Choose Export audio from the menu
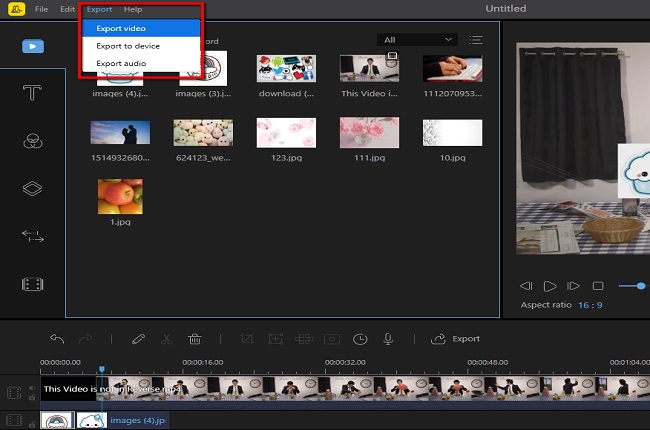Viewport: 650px width, 430px height. coord(141,63)
